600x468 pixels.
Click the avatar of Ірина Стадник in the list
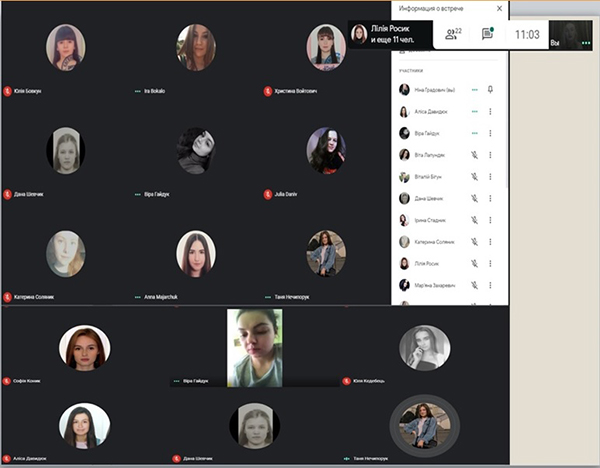tap(404, 220)
